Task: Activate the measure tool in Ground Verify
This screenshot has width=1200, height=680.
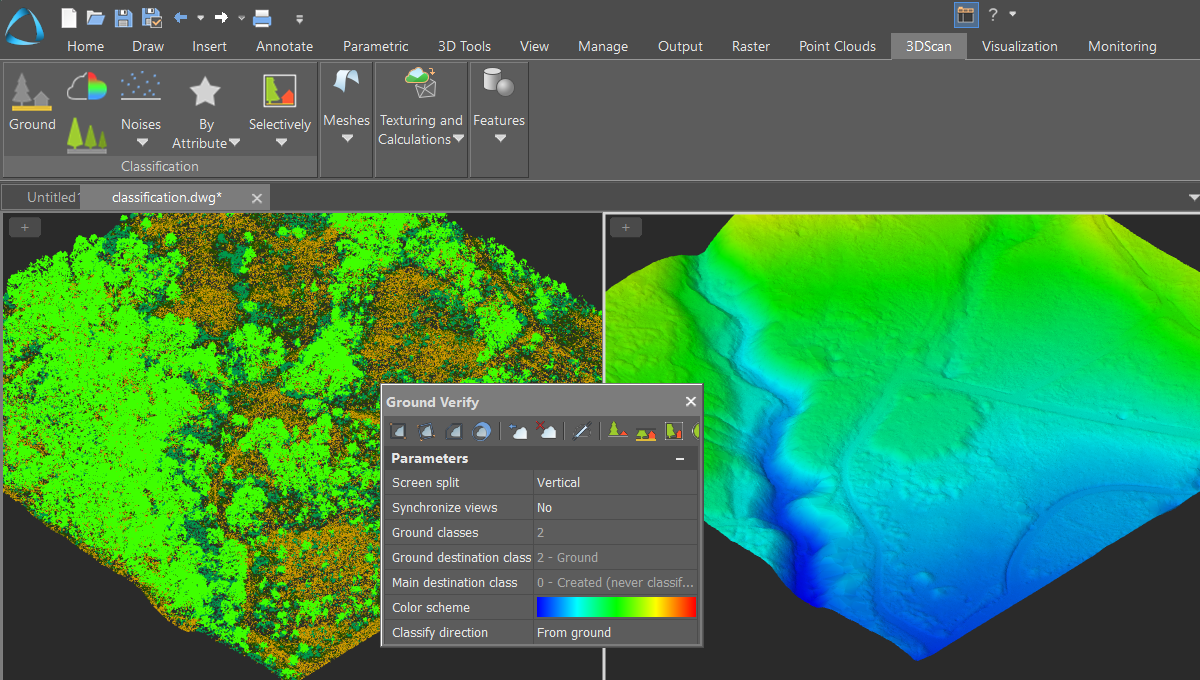Action: (x=581, y=430)
